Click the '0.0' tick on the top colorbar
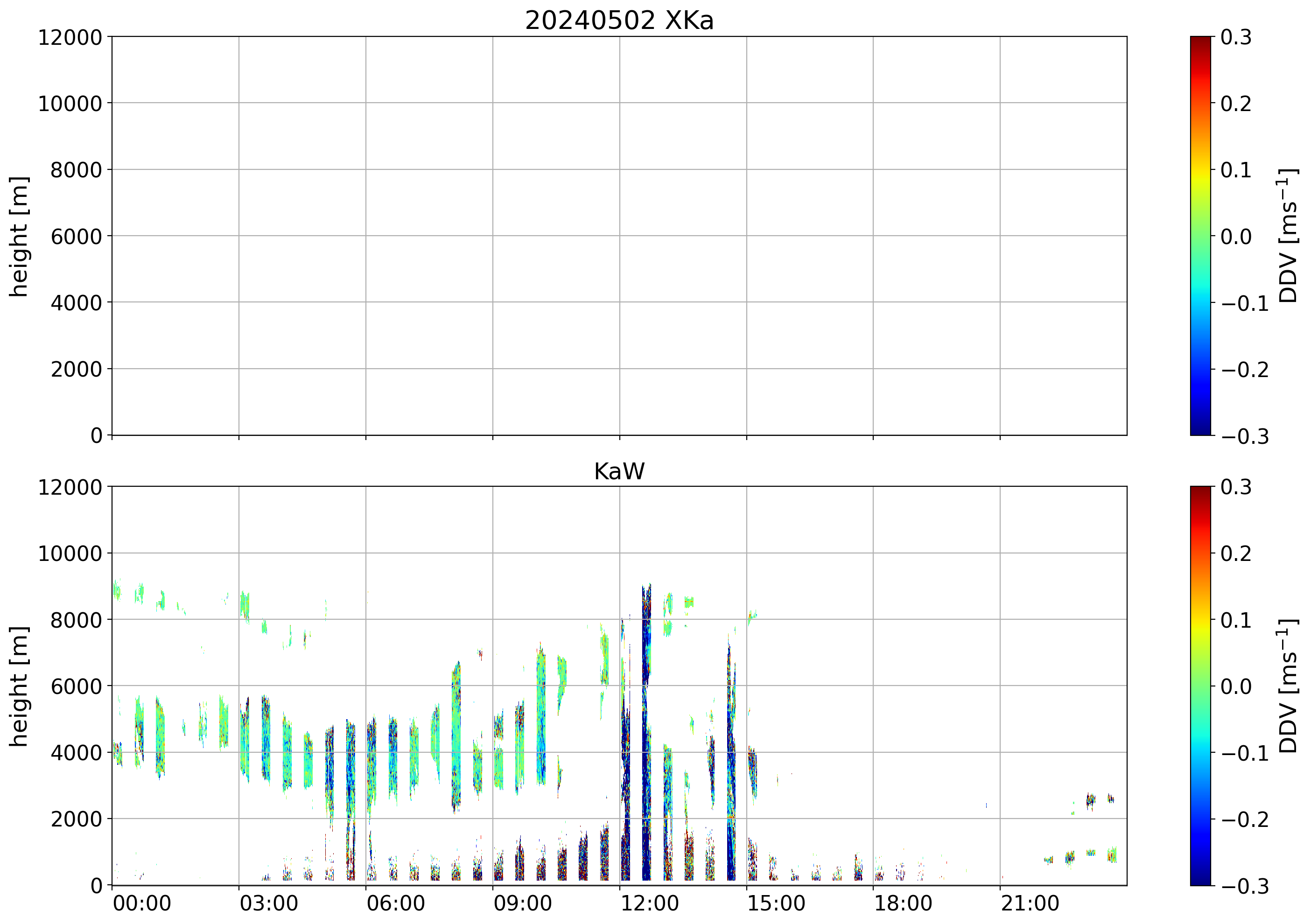Image resolution: width=1311 pixels, height=924 pixels. (1236, 237)
